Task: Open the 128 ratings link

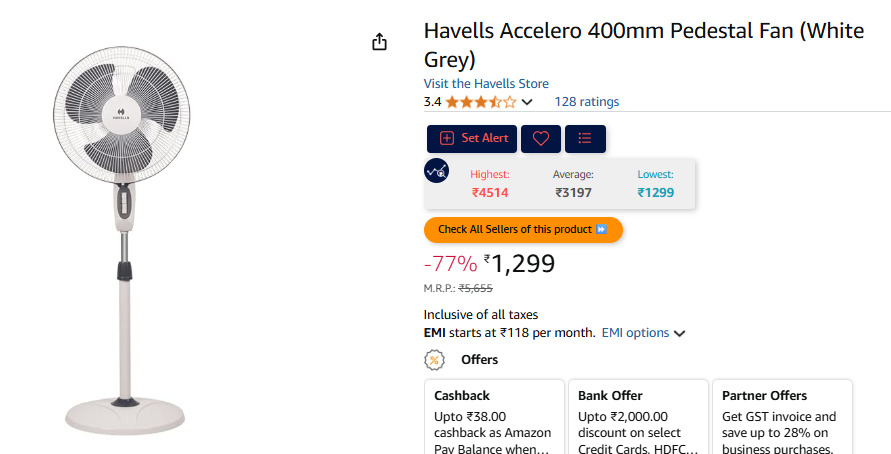Action: (586, 102)
